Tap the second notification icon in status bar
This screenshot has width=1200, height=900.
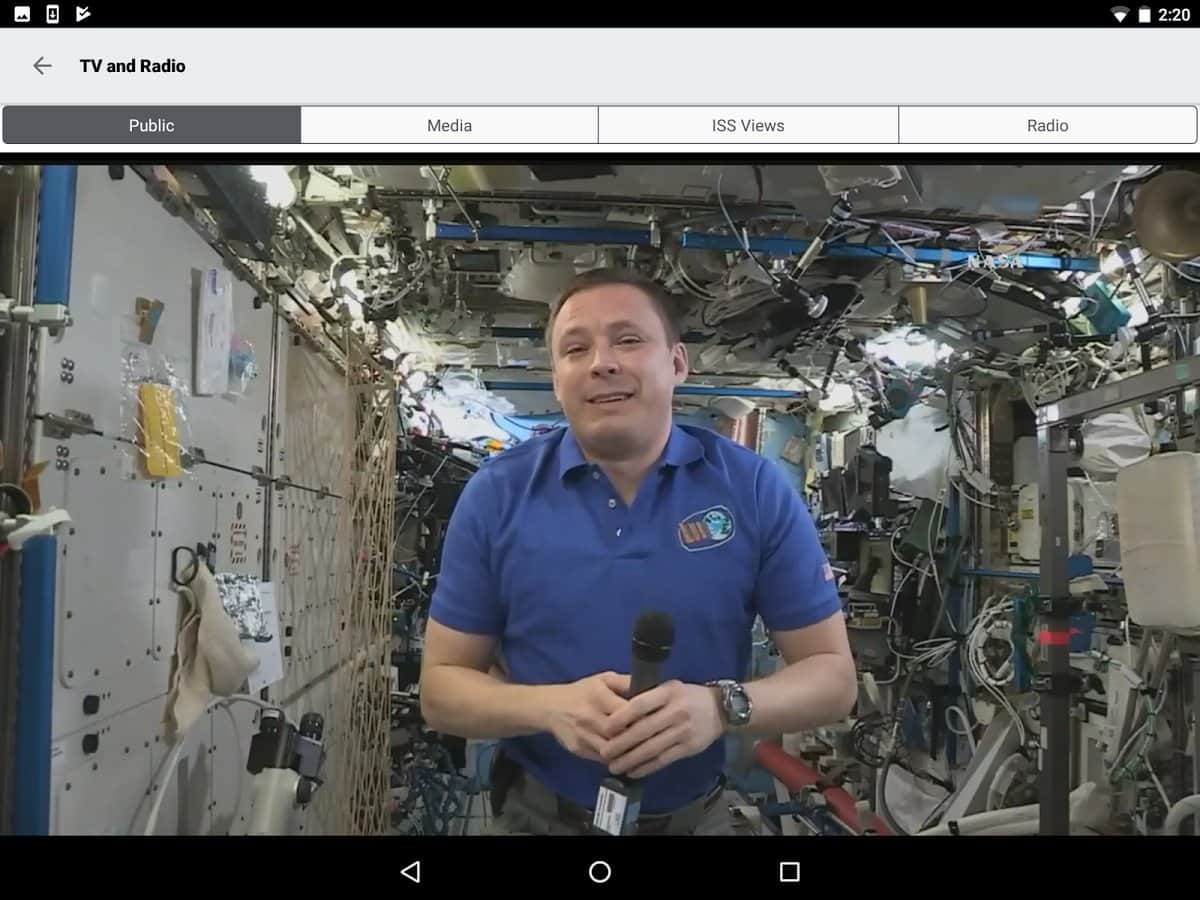tap(53, 14)
